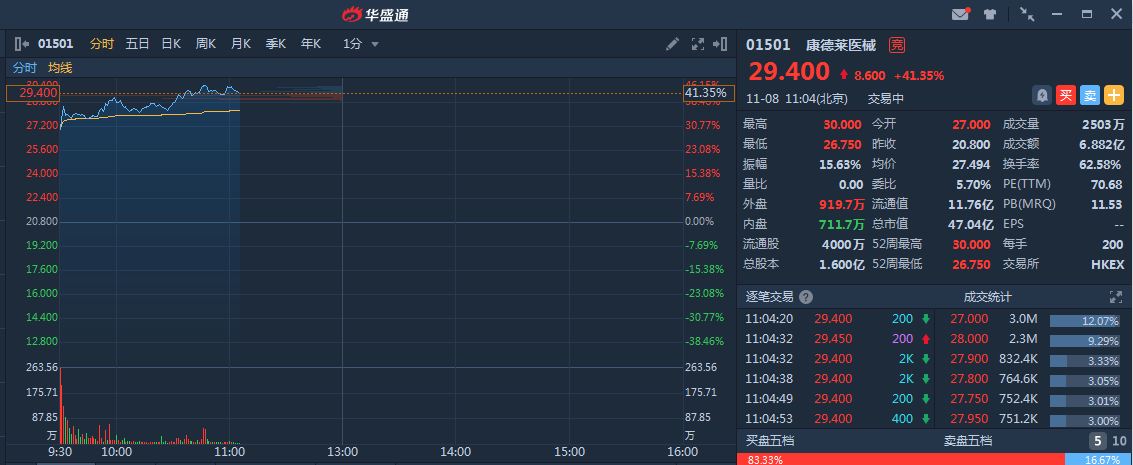
Task: Switch to the 五日 chart tab
Action: [x=137, y=44]
